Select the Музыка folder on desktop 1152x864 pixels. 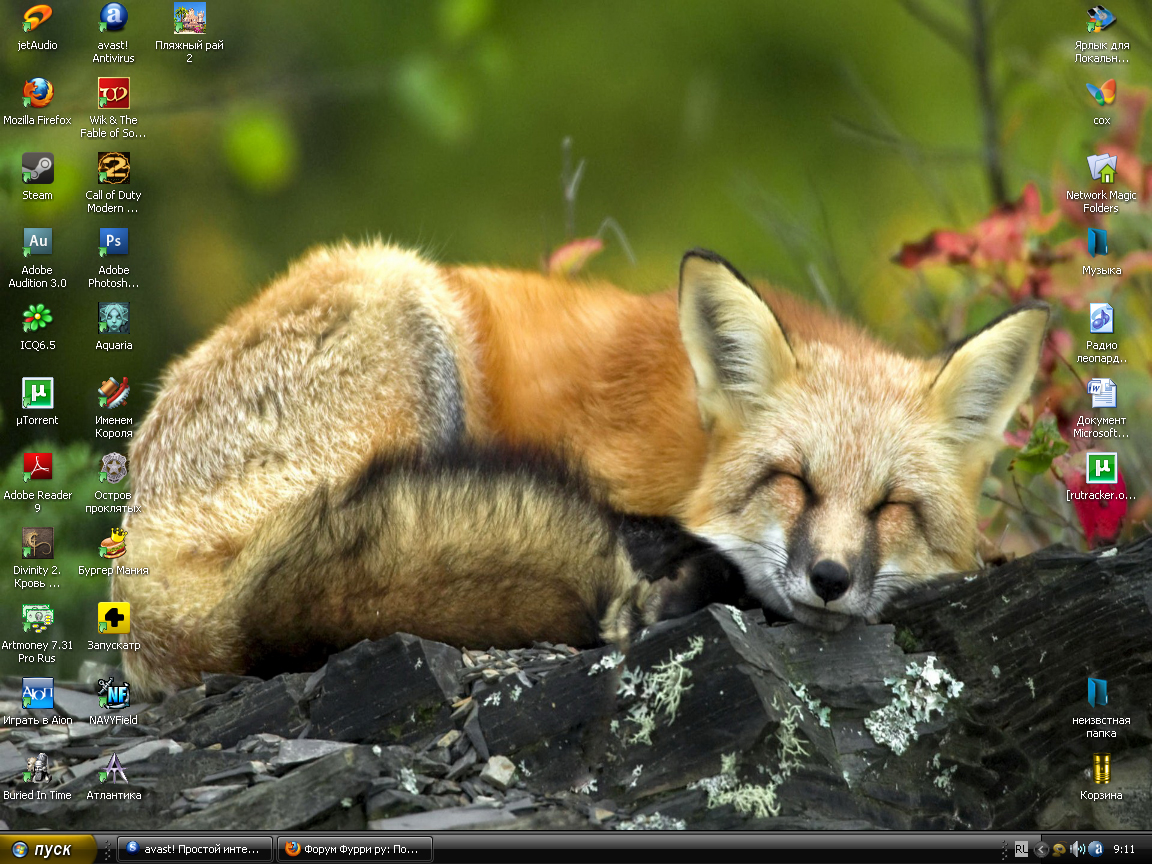[1101, 243]
